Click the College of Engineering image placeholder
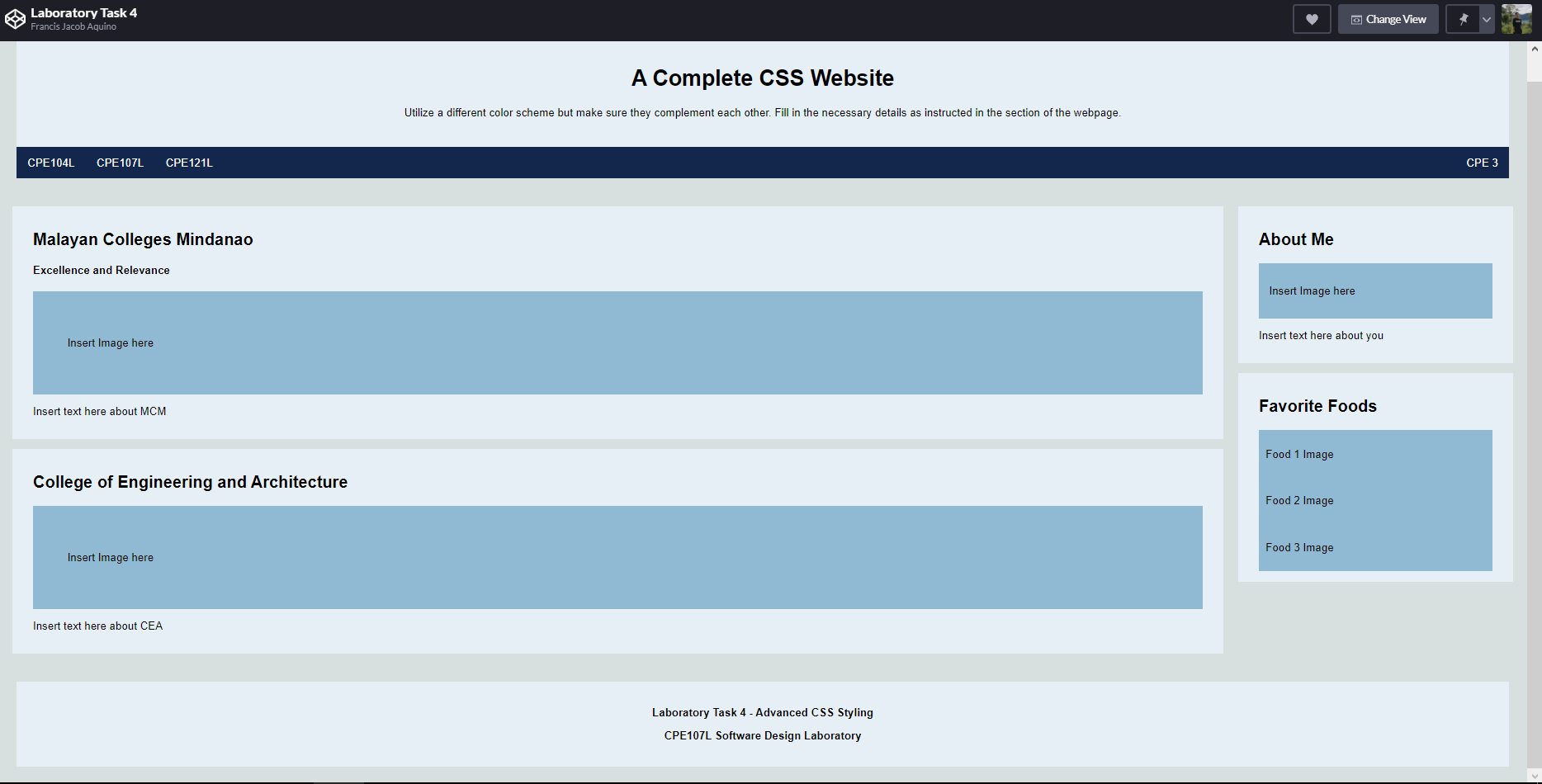This screenshot has width=1542, height=784. pyautogui.click(x=617, y=557)
